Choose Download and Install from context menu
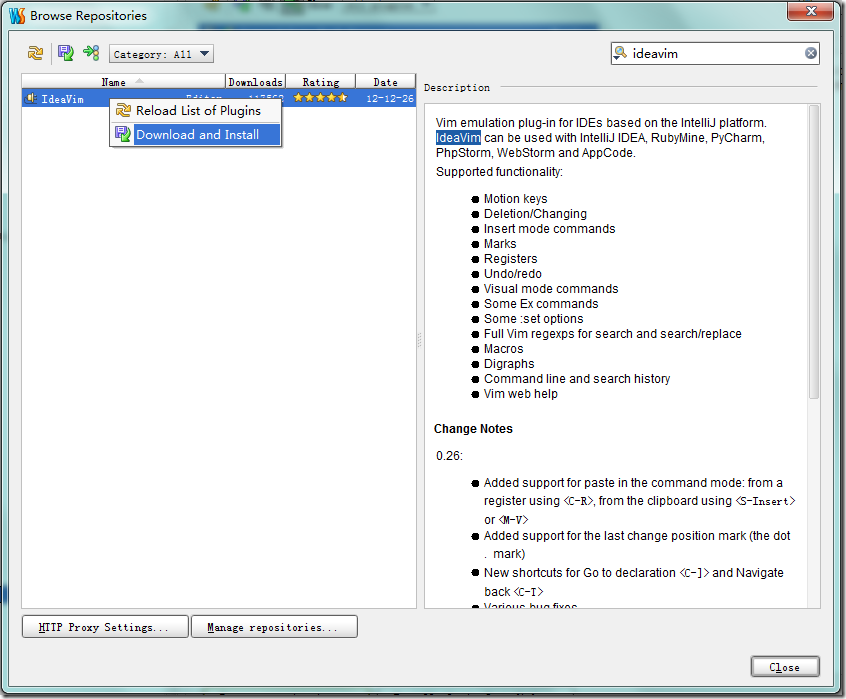Viewport: 846px width, 699px height. point(196,135)
